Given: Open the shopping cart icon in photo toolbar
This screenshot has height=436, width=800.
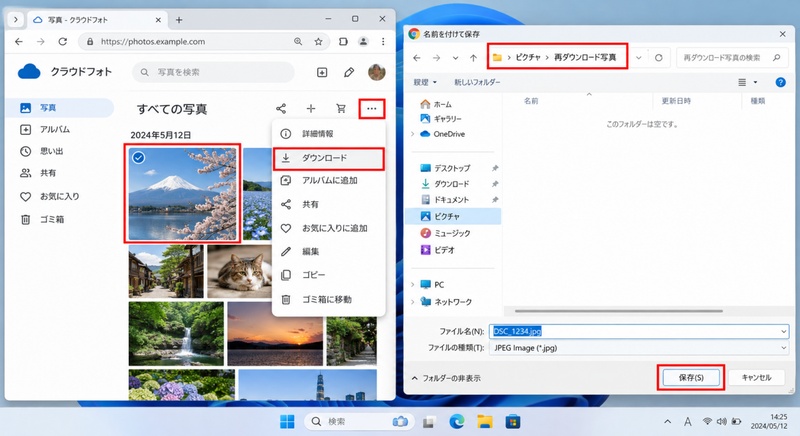Looking at the screenshot, I should 341,109.
